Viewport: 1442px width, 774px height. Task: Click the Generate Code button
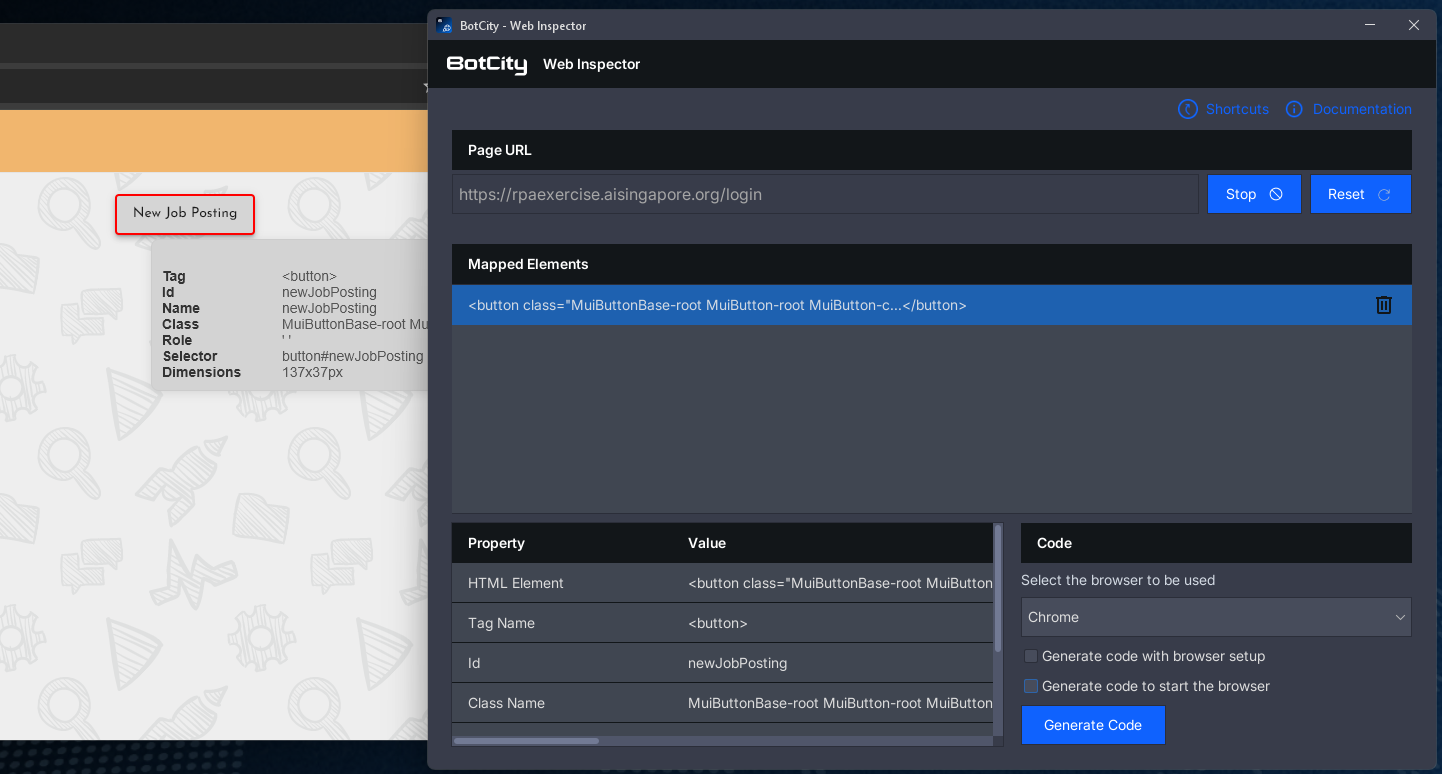(x=1092, y=725)
